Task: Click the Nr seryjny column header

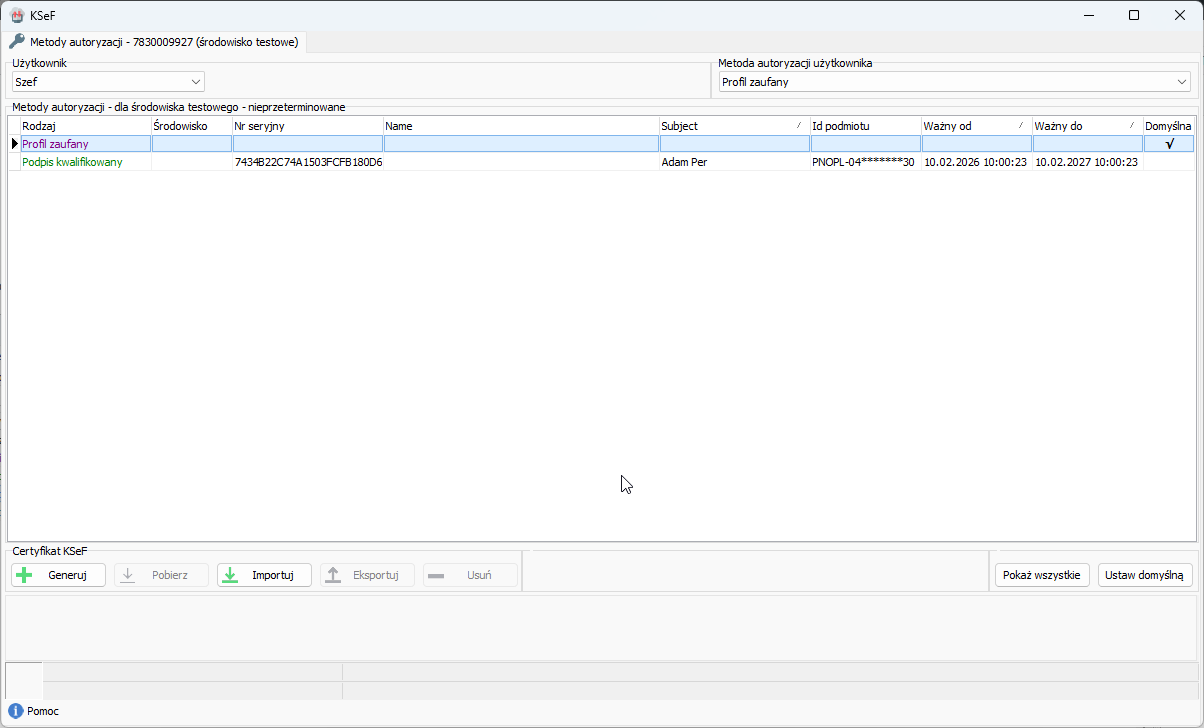Action: (307, 126)
